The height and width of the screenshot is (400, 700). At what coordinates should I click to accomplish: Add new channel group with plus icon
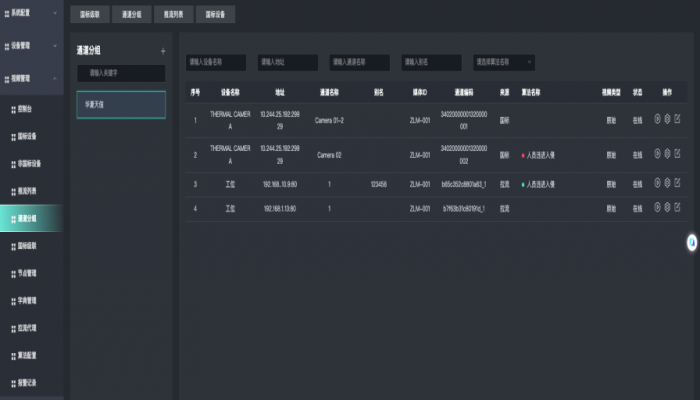pyautogui.click(x=162, y=50)
